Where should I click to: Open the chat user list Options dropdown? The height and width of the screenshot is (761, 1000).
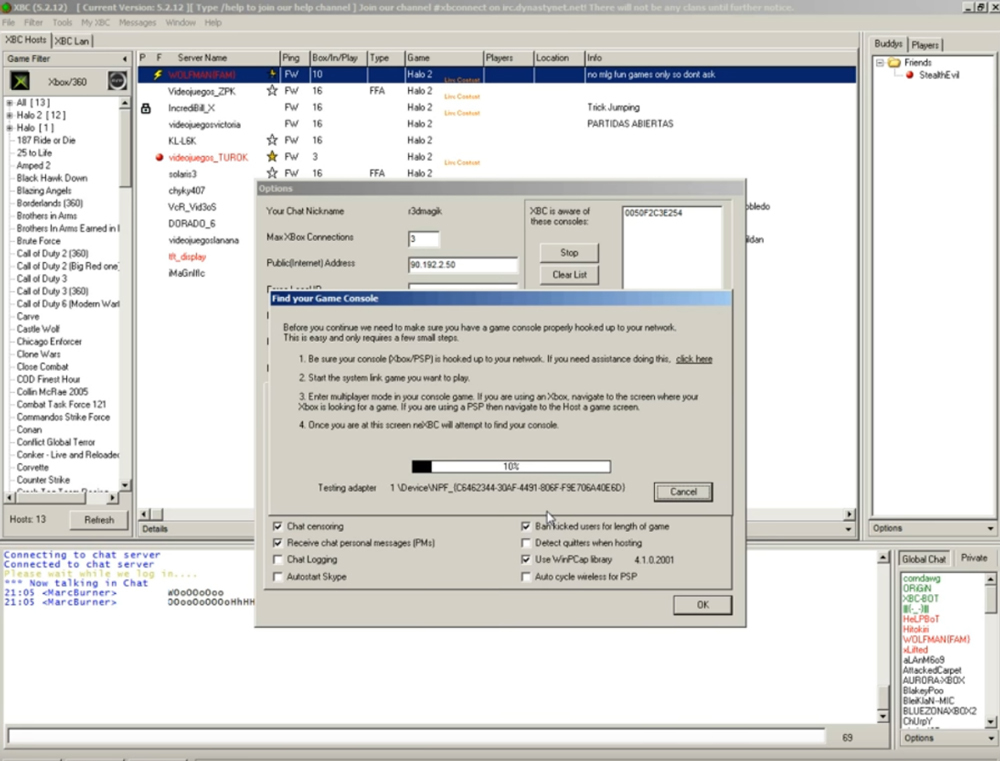[990, 738]
